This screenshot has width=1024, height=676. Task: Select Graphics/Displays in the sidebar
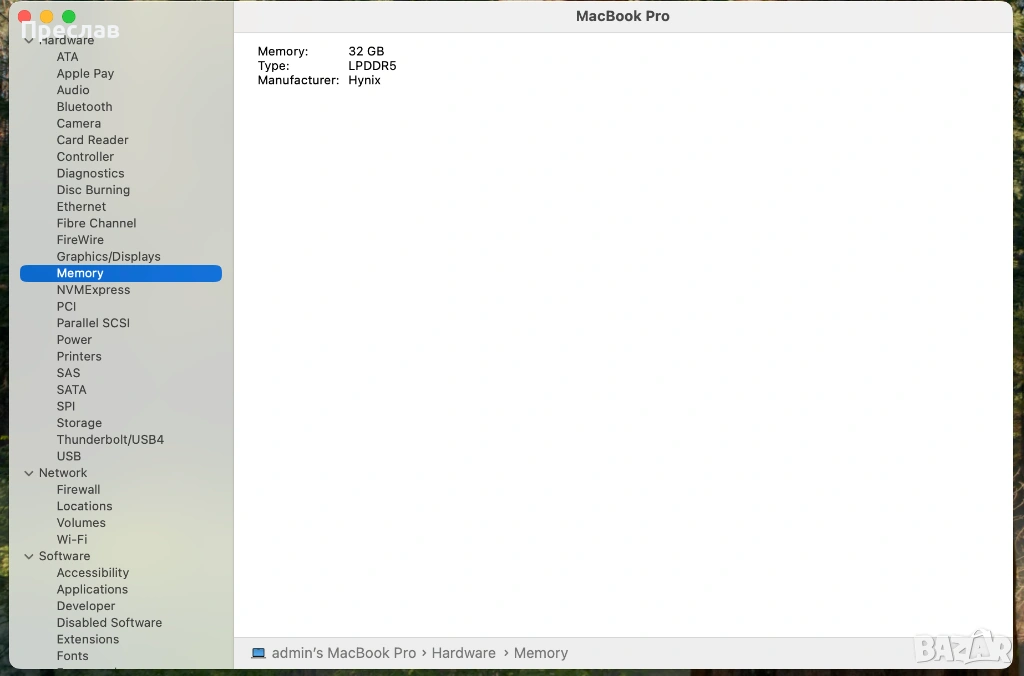pos(108,256)
